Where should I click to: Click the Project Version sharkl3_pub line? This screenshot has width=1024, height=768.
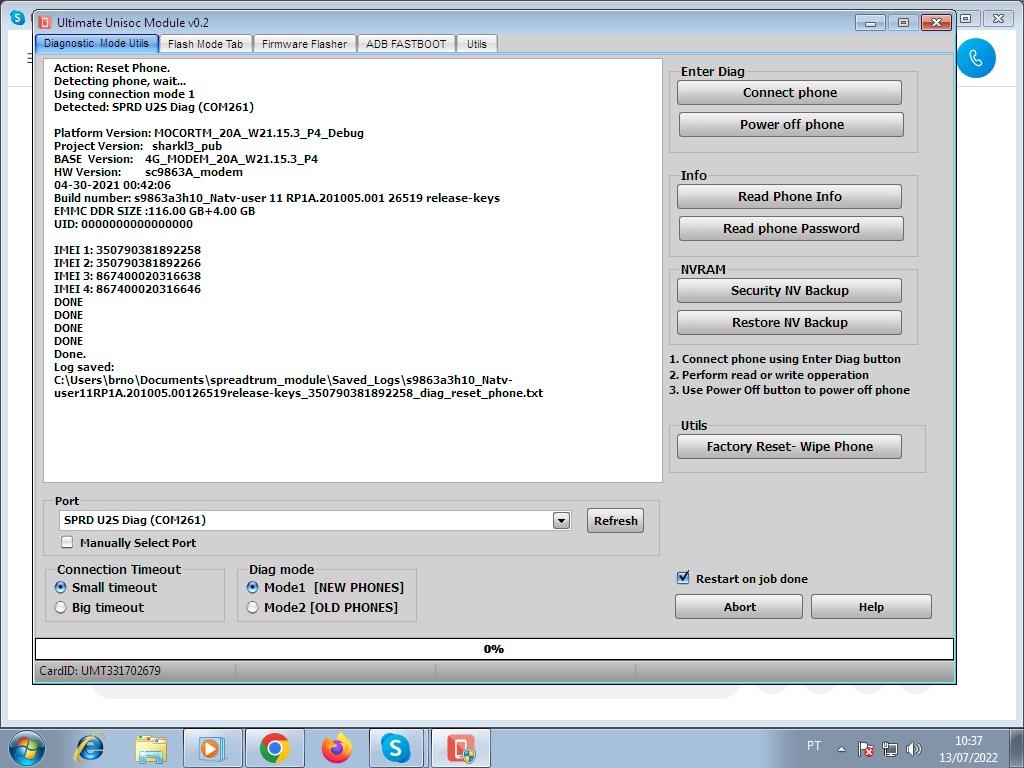138,146
